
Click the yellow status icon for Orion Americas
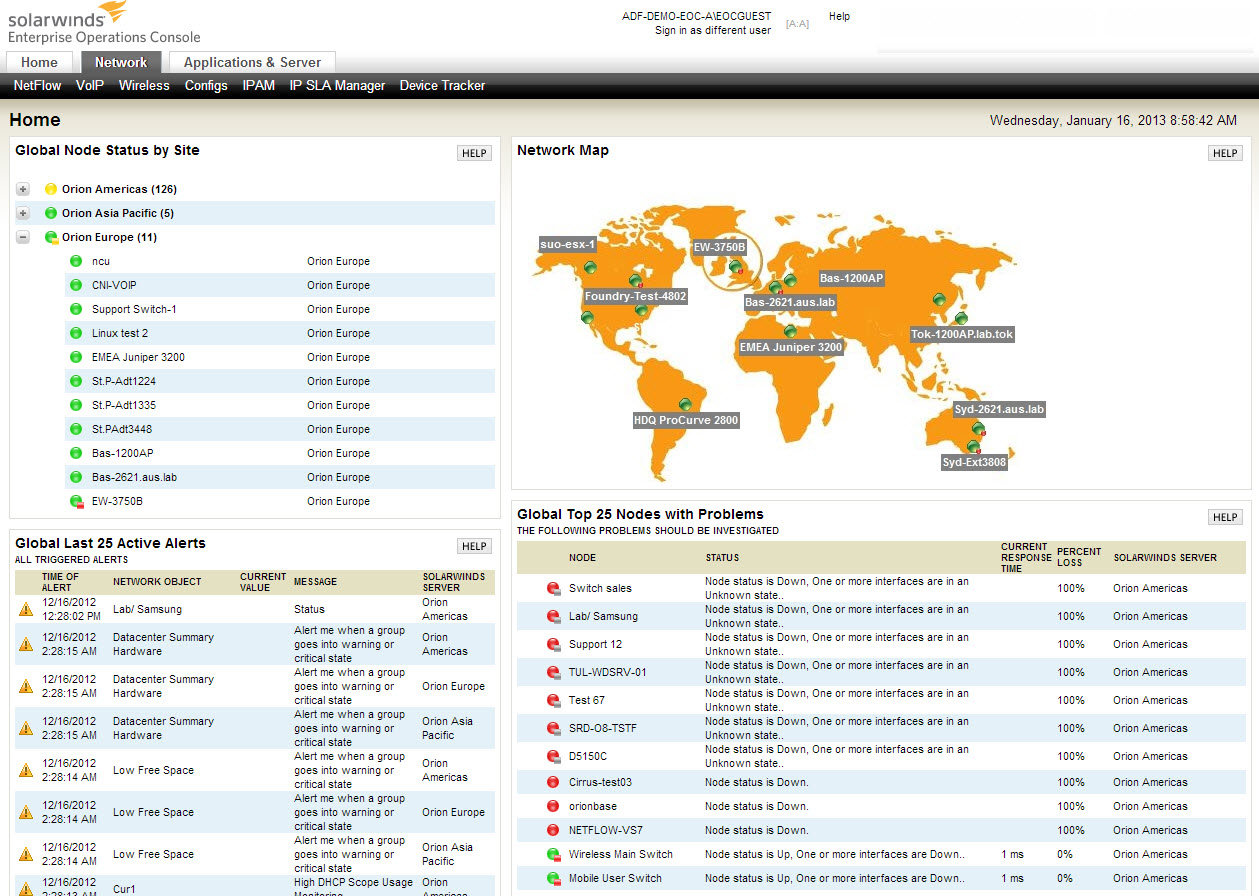(x=51, y=189)
